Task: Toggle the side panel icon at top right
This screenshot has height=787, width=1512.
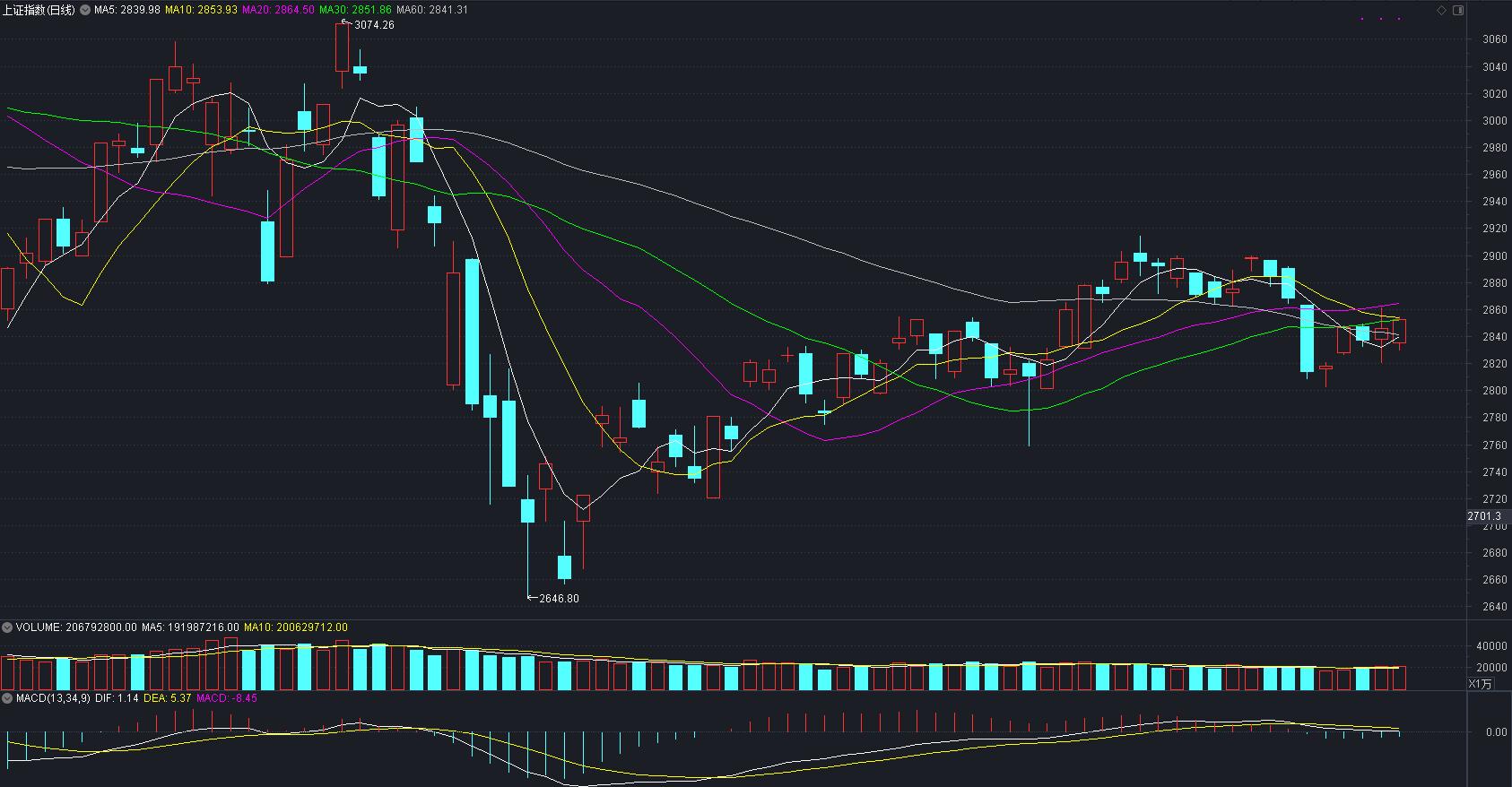Action: pyautogui.click(x=1457, y=10)
